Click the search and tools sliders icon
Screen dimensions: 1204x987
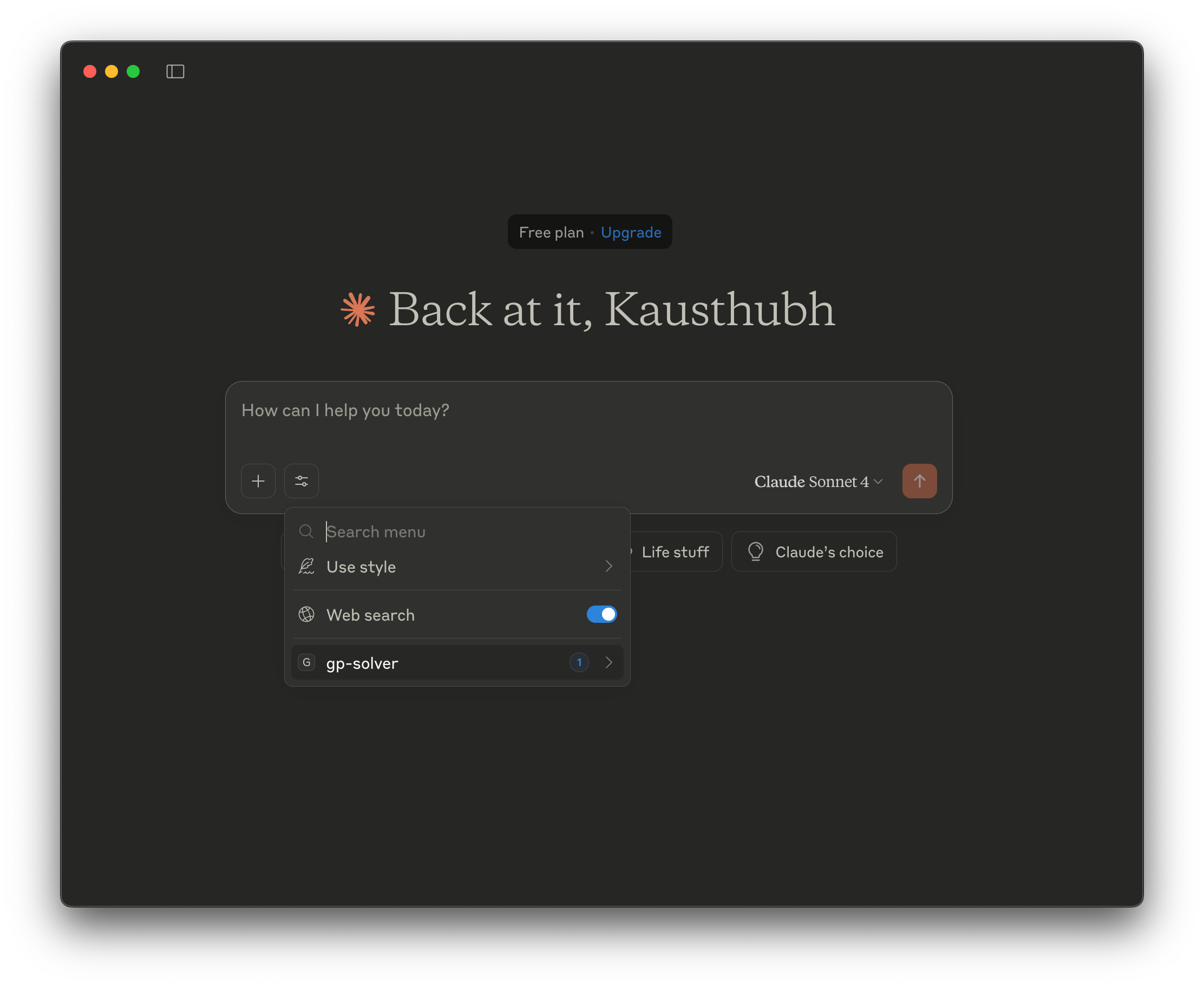click(x=302, y=481)
